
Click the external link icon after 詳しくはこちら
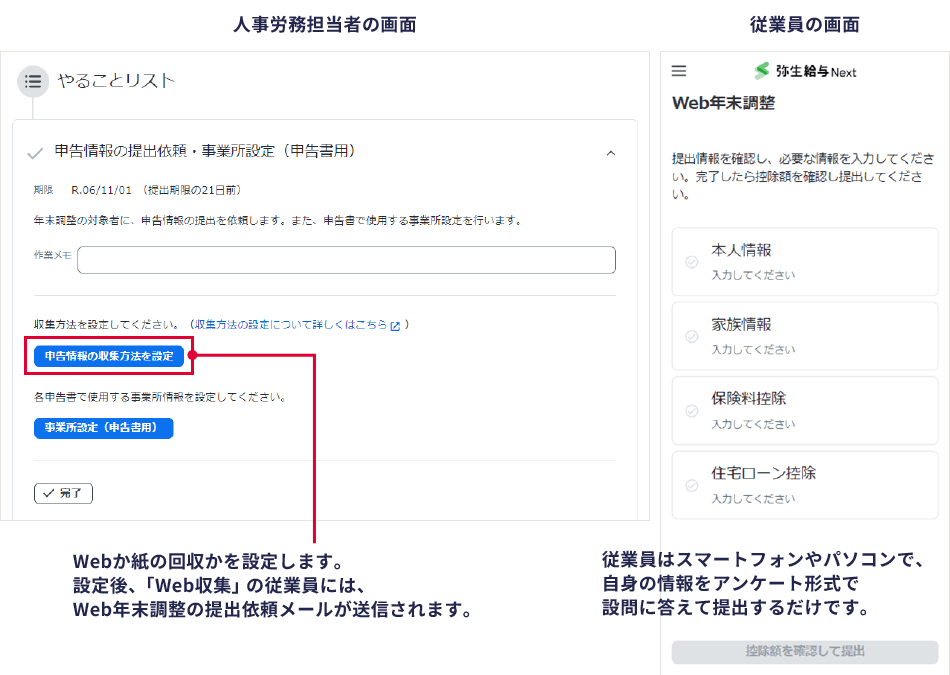395,326
